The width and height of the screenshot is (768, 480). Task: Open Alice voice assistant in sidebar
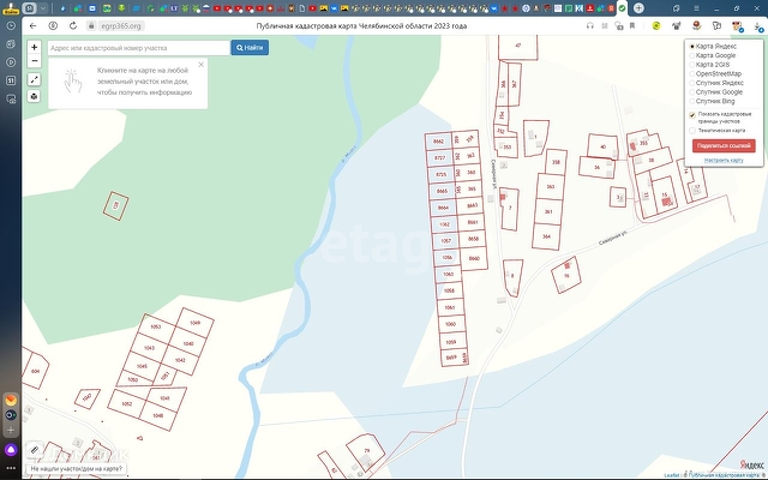click(11, 450)
